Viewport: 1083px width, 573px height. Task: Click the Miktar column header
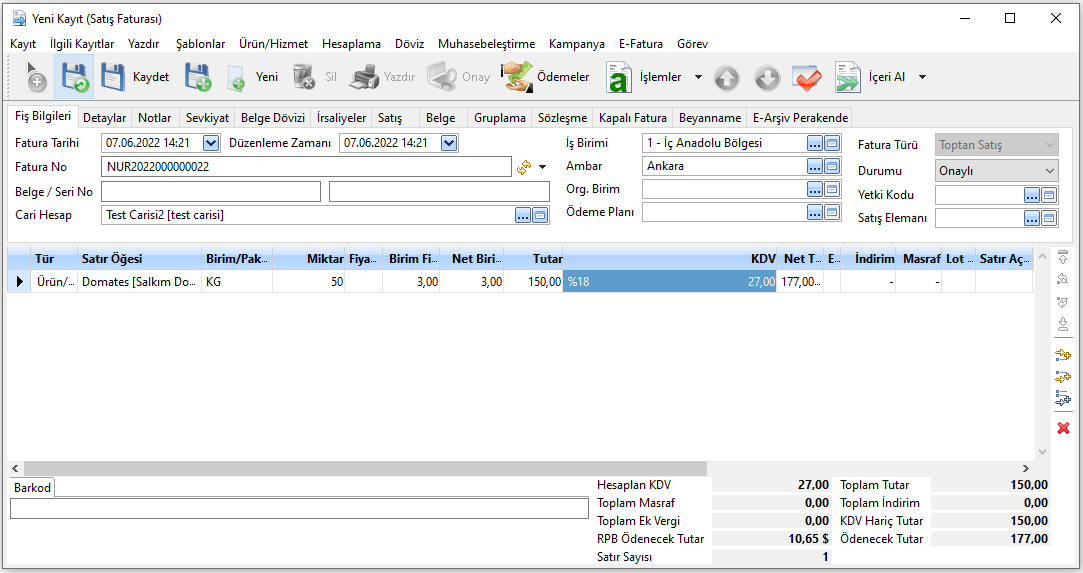point(309,259)
